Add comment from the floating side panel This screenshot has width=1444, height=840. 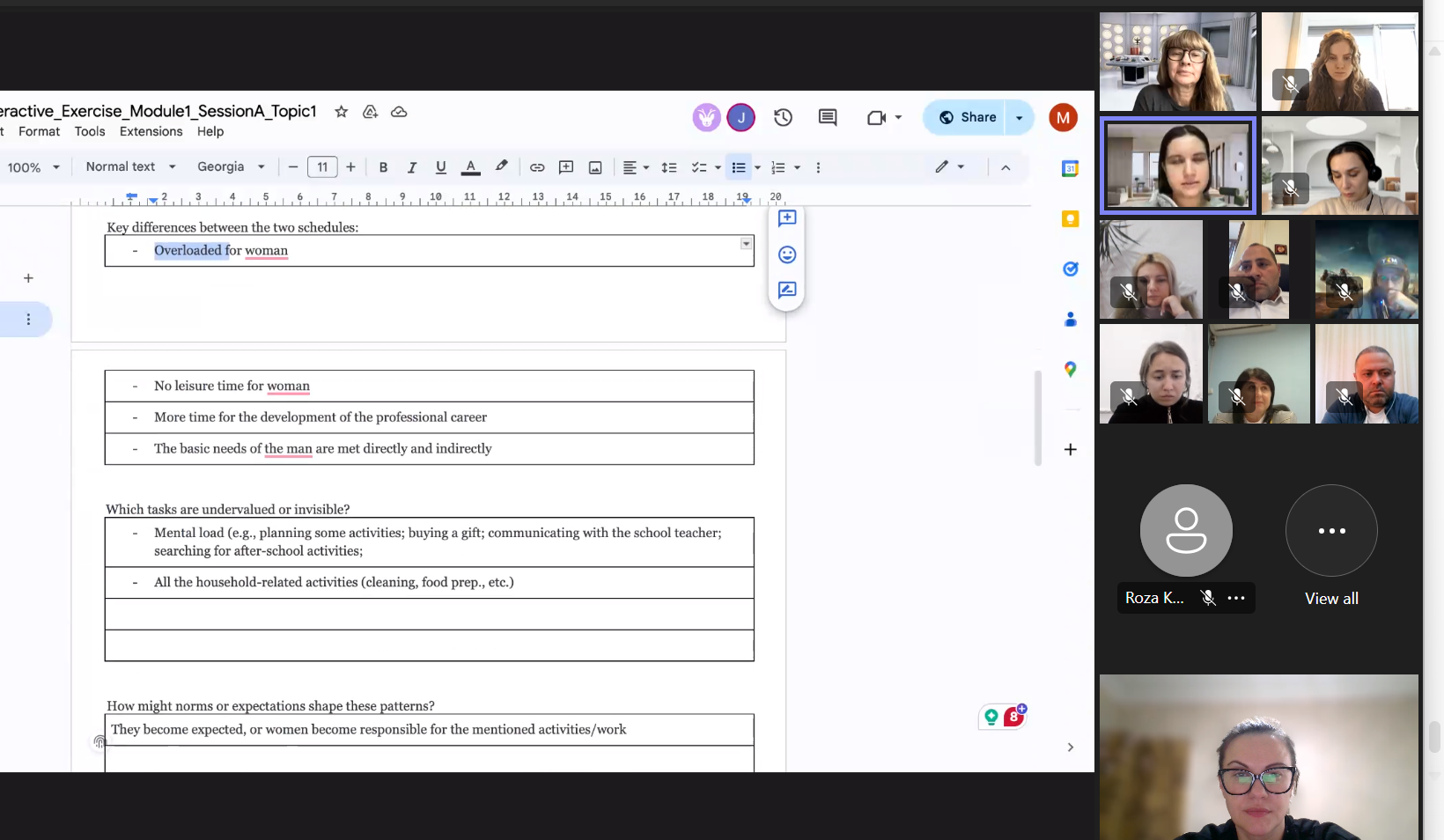coord(787,218)
